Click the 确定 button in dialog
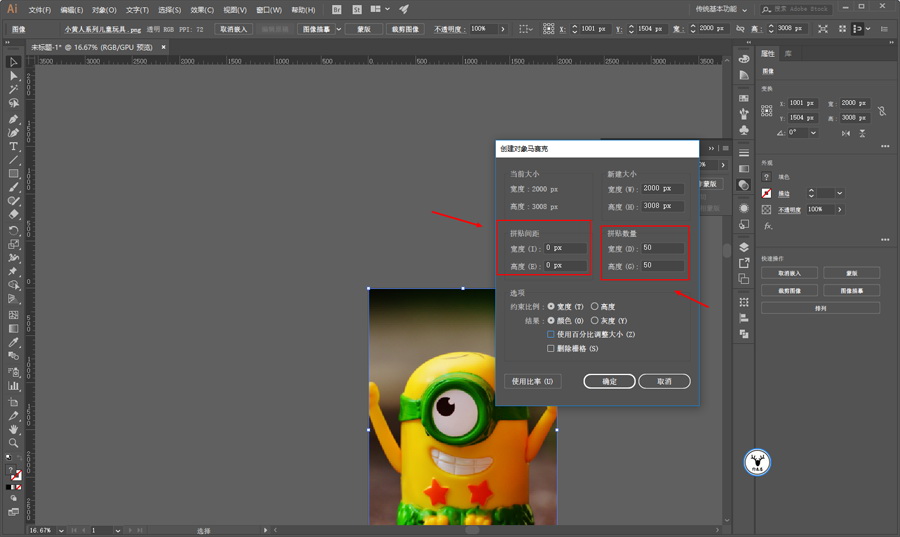This screenshot has height=537, width=900. (x=609, y=381)
